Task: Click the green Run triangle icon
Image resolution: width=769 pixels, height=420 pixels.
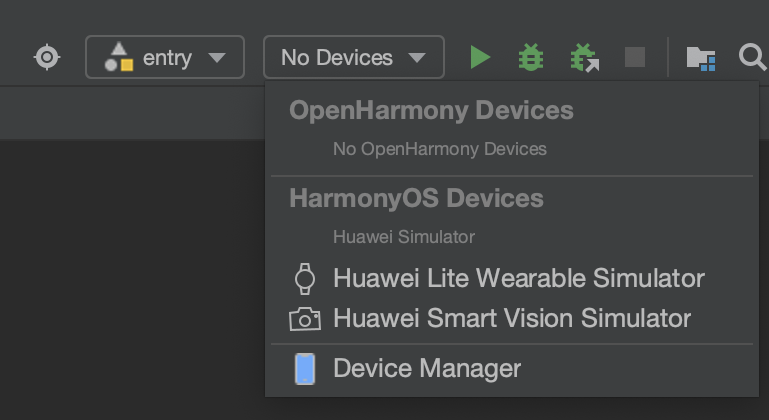Action: click(x=480, y=57)
